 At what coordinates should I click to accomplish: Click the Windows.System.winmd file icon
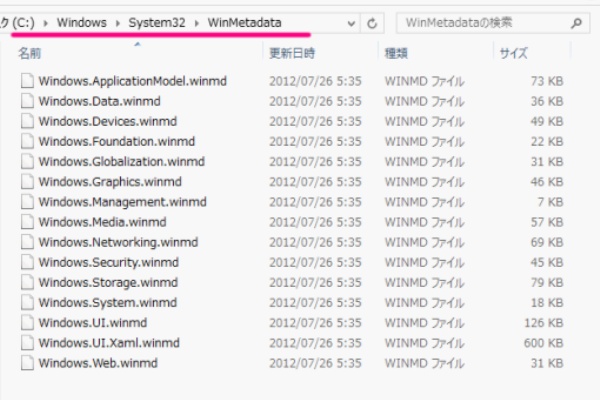[x=27, y=303]
